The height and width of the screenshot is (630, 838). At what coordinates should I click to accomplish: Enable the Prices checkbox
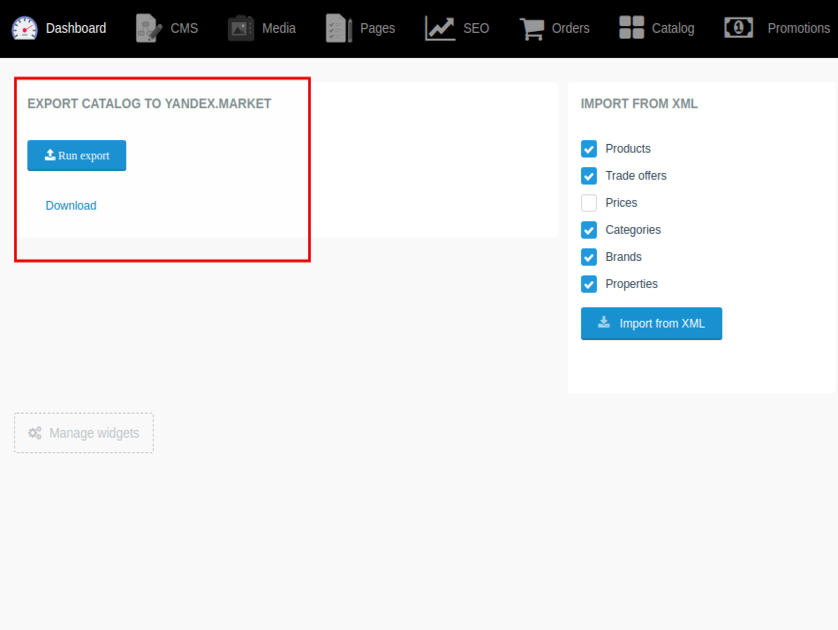point(589,203)
